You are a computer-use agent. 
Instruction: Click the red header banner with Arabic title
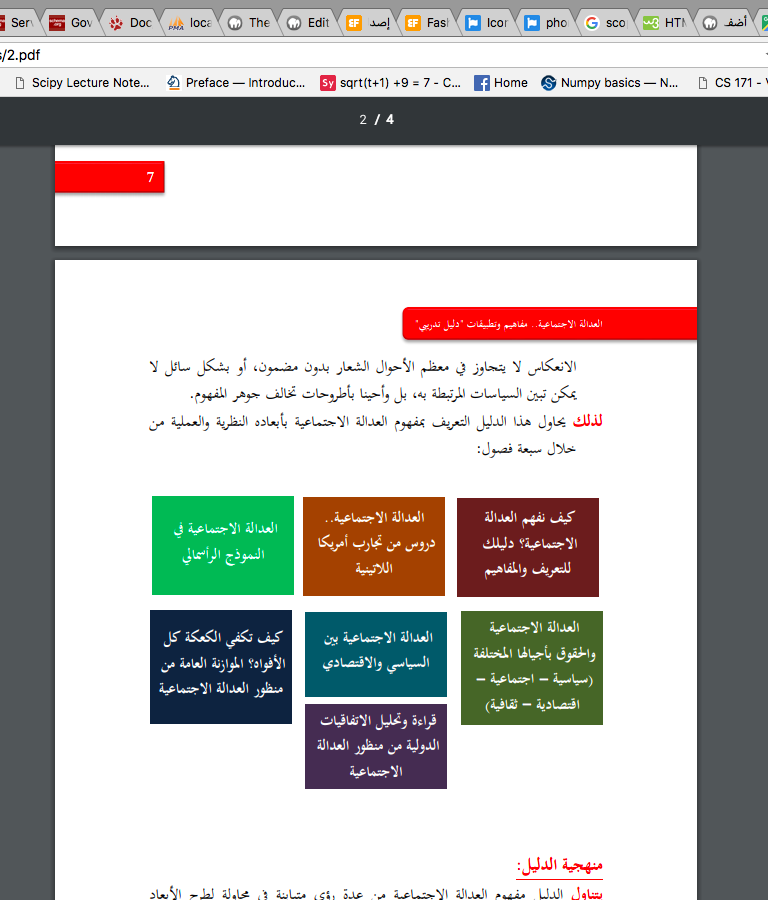click(x=550, y=324)
